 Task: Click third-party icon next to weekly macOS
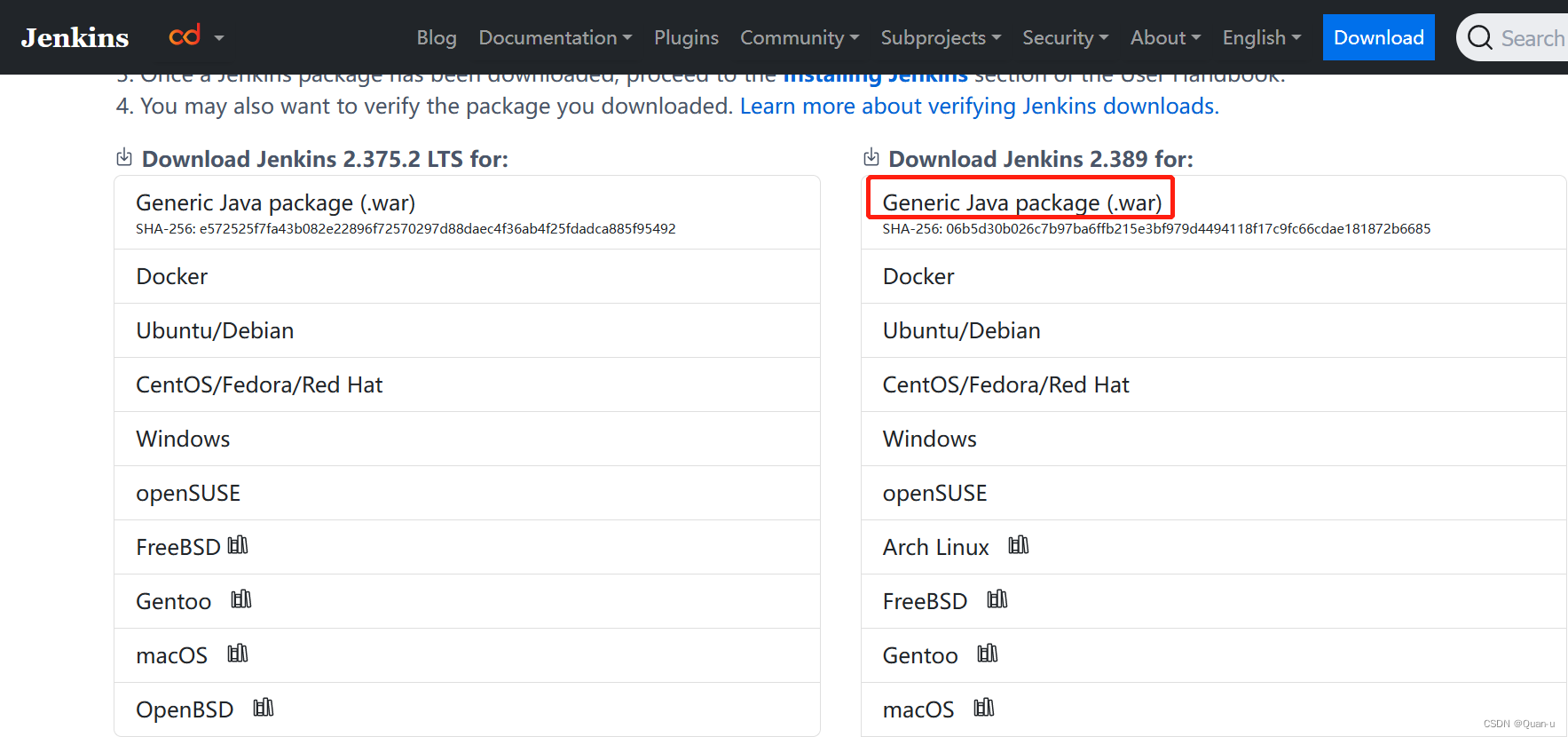984,708
